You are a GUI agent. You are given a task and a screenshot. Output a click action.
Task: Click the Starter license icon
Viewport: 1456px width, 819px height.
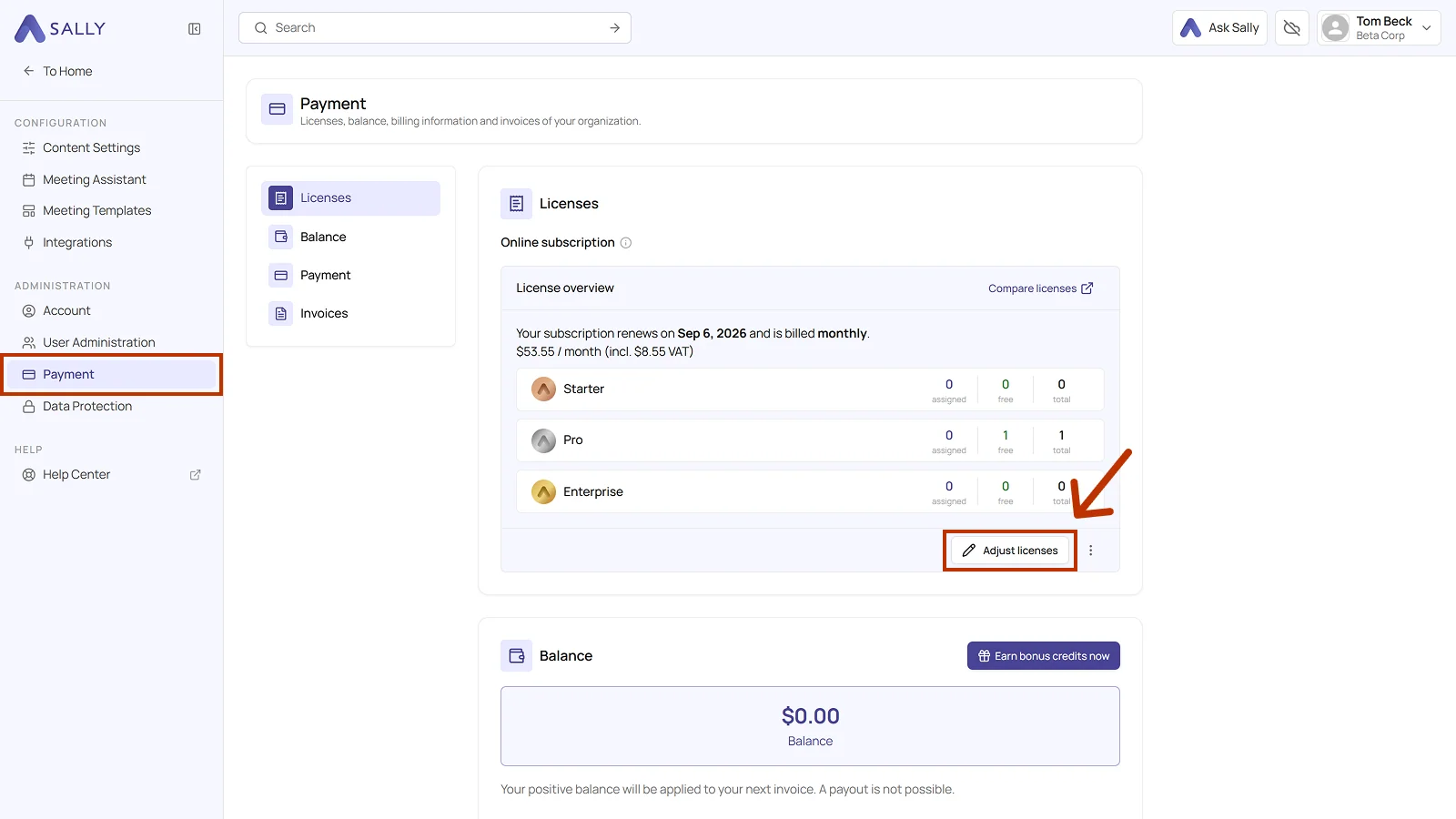click(543, 389)
